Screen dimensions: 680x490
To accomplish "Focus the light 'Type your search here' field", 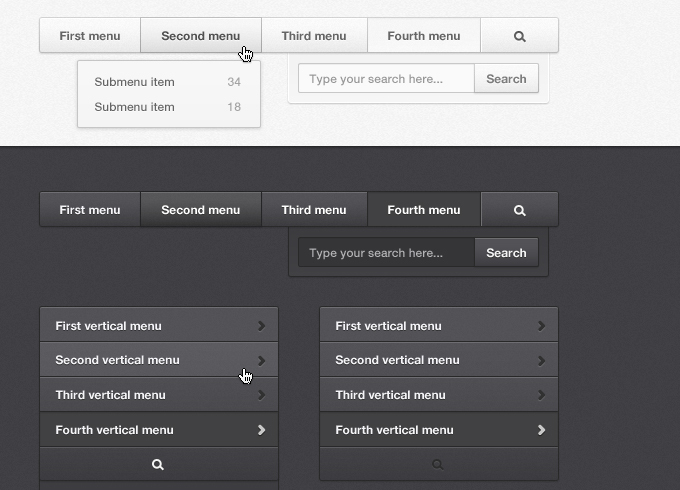I will 386,79.
